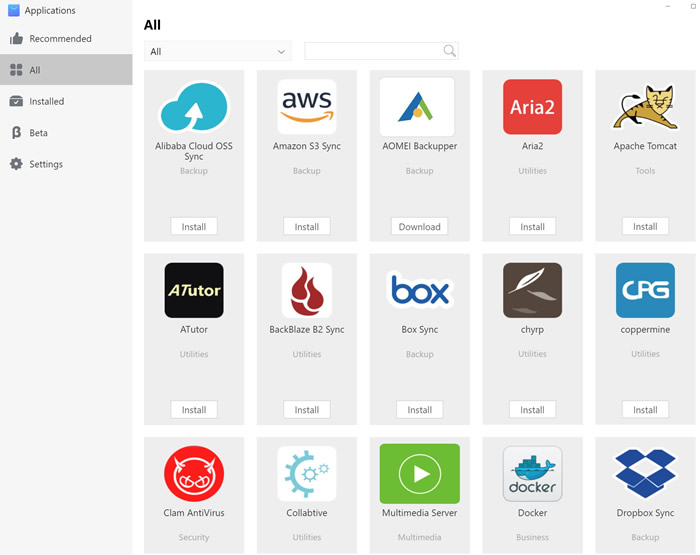Select the BackBlaze B2 Sync flame icon
The height and width of the screenshot is (555, 700).
tap(307, 290)
